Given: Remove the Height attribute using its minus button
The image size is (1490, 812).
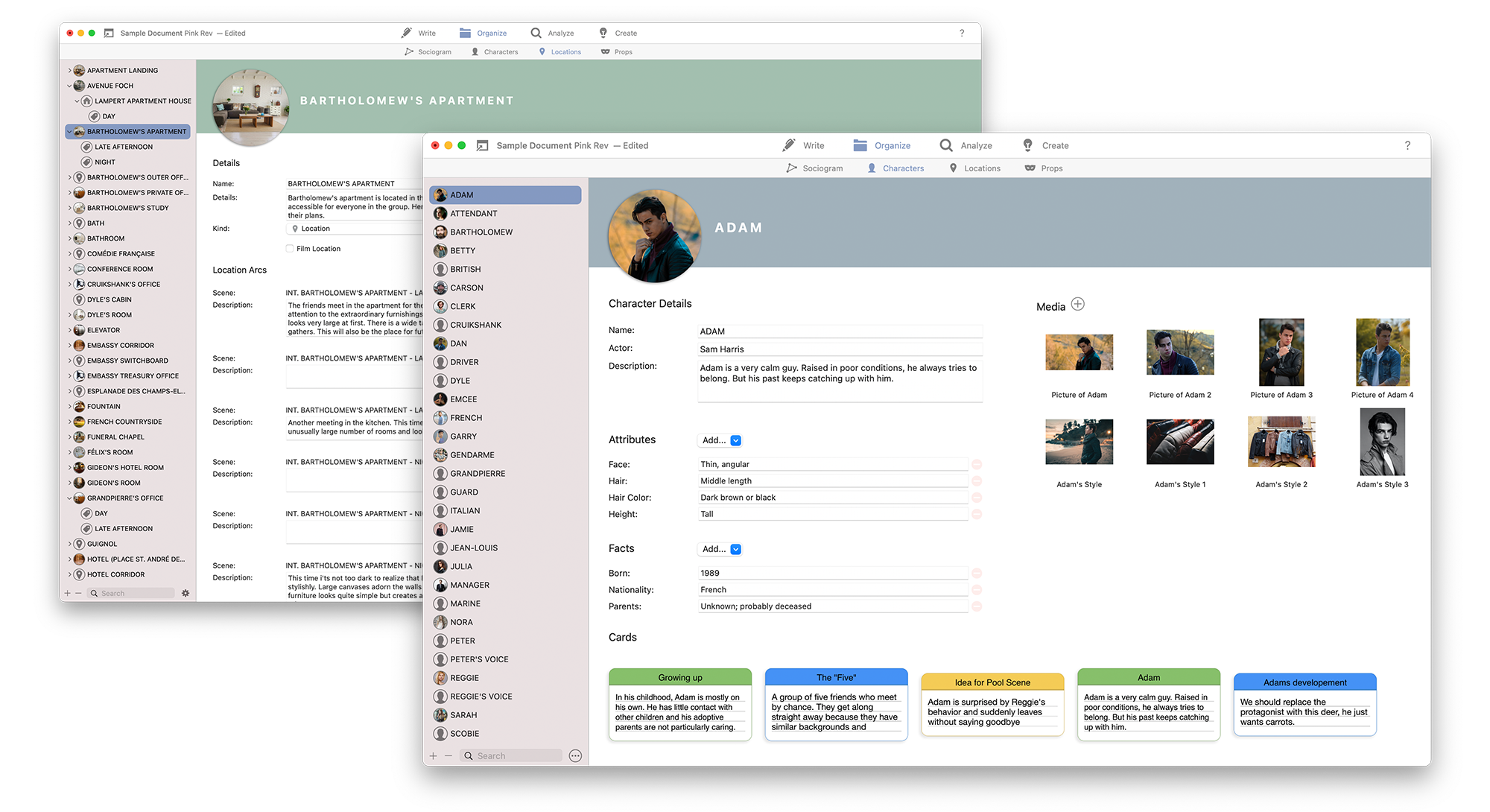Looking at the screenshot, I should 977,514.
